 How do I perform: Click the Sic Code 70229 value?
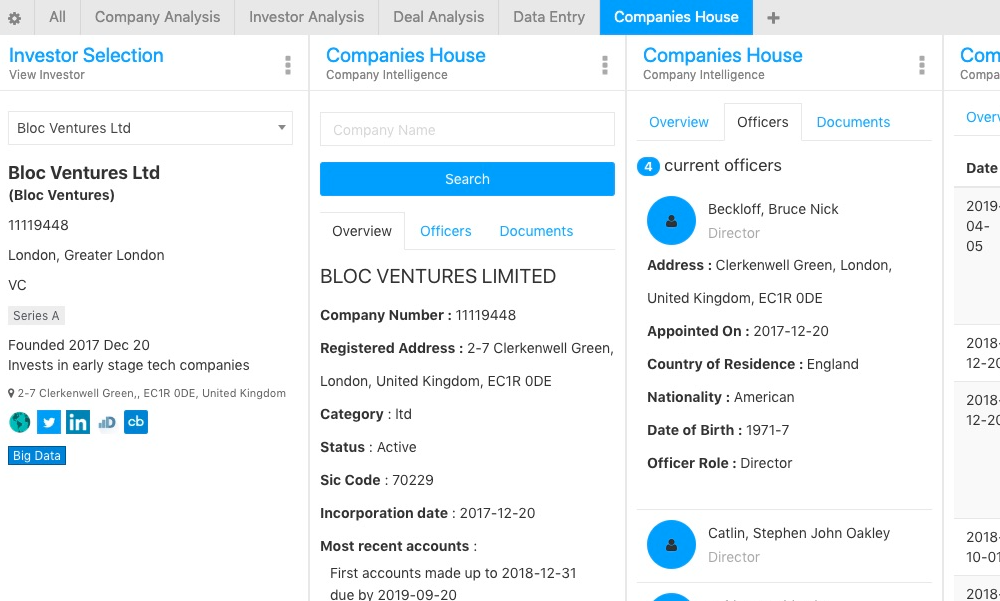[413, 480]
